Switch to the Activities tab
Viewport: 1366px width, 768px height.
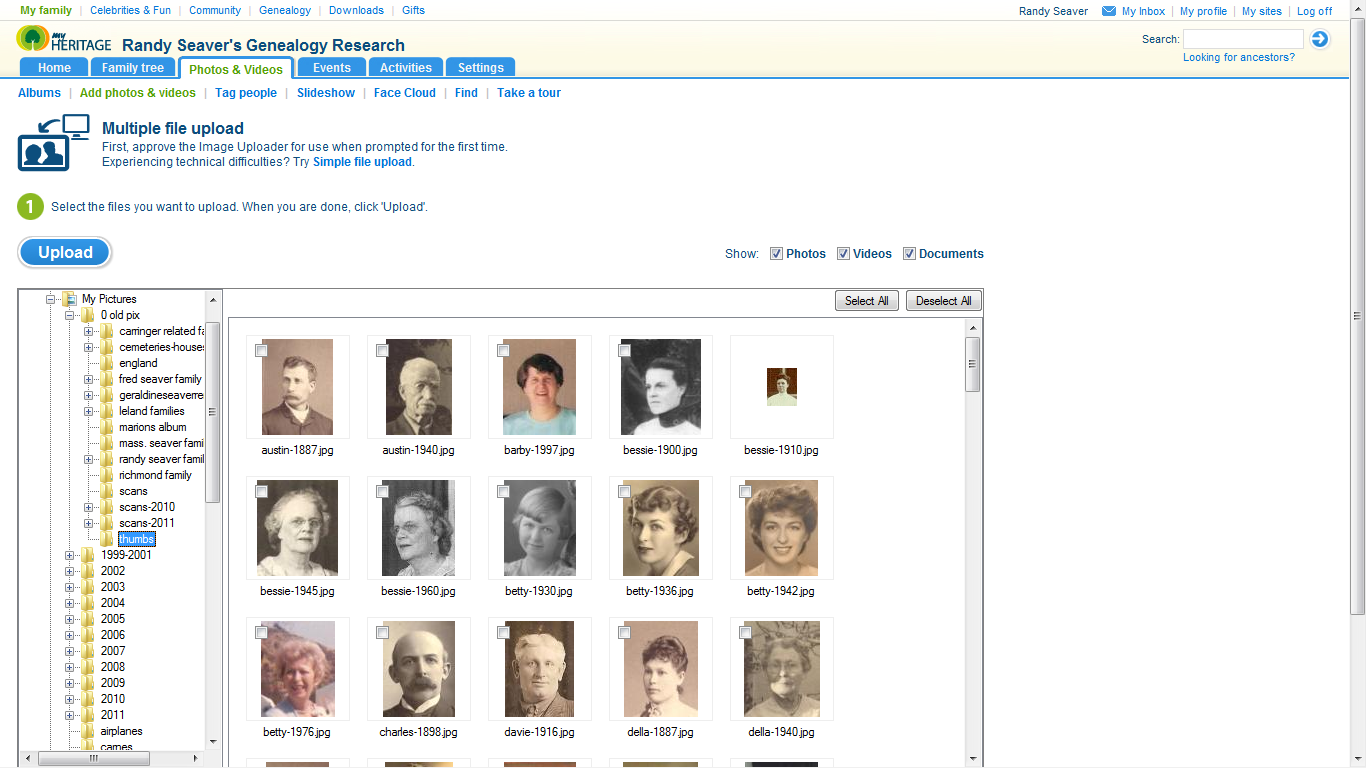[406, 68]
